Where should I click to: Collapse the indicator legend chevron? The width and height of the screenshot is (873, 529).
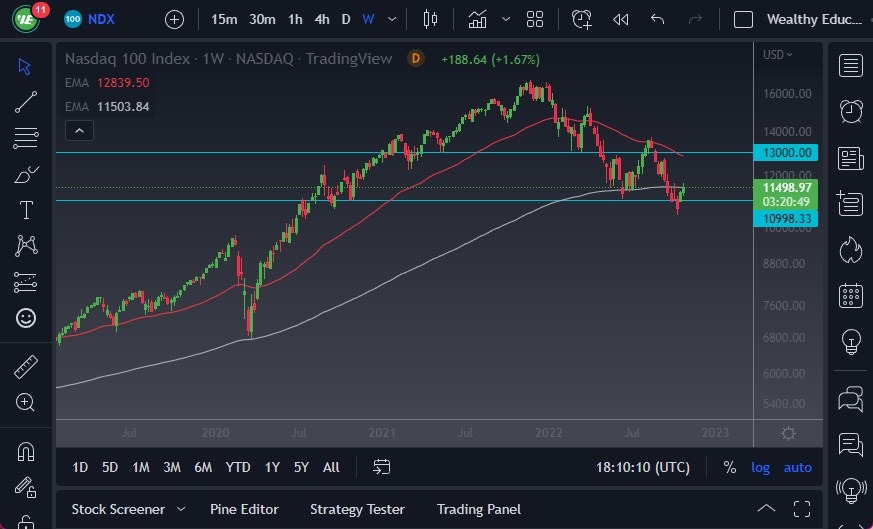[x=80, y=130]
